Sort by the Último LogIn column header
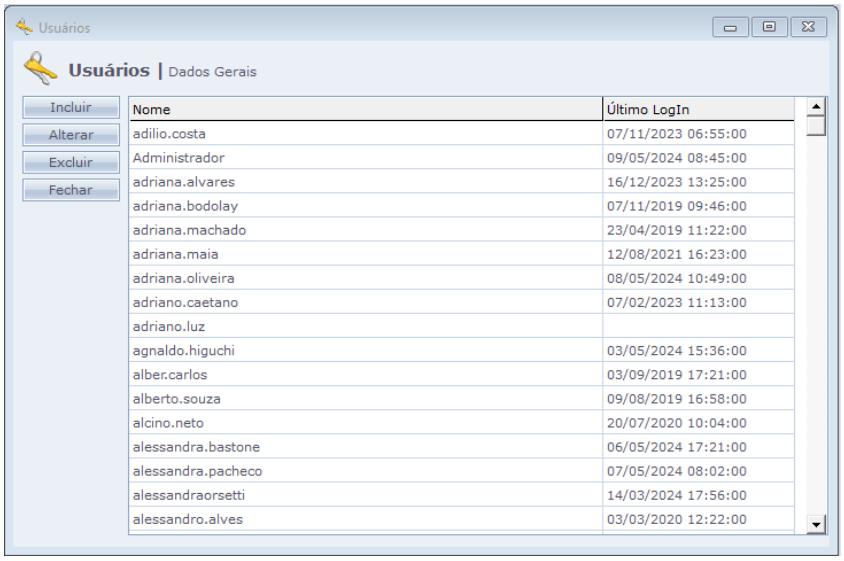 click(x=698, y=109)
